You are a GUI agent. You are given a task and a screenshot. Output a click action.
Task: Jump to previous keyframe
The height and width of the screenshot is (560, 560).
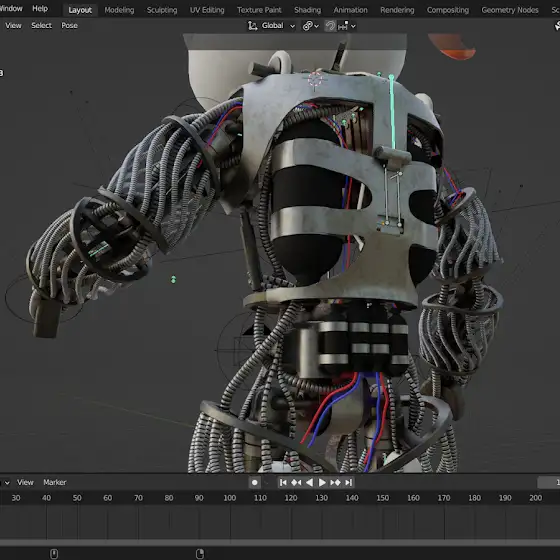click(x=296, y=482)
